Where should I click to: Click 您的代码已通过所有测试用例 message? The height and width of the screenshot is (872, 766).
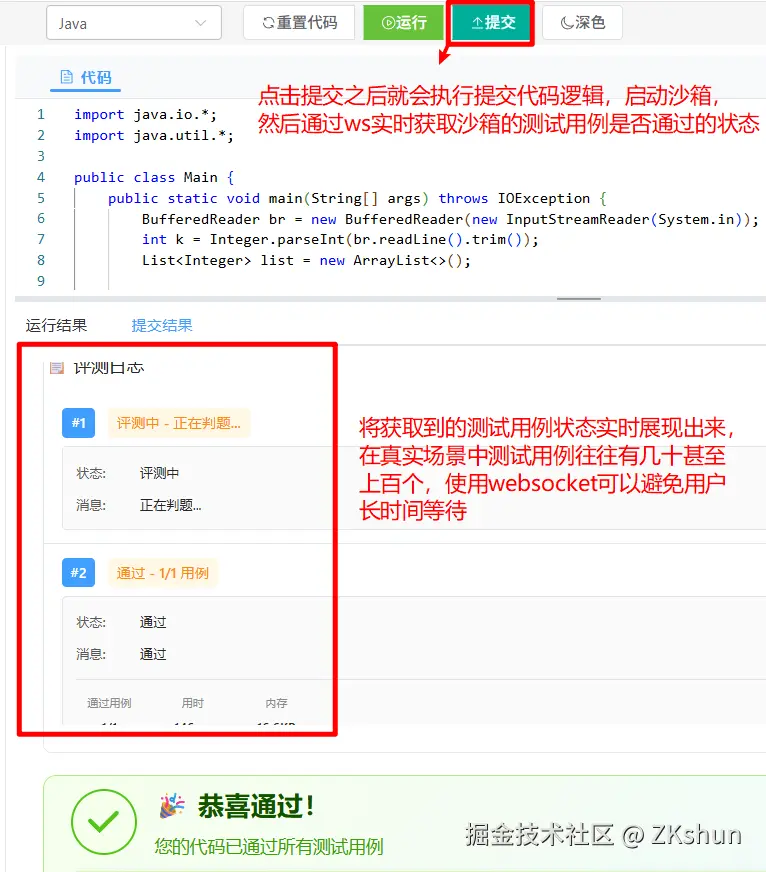tap(269, 846)
